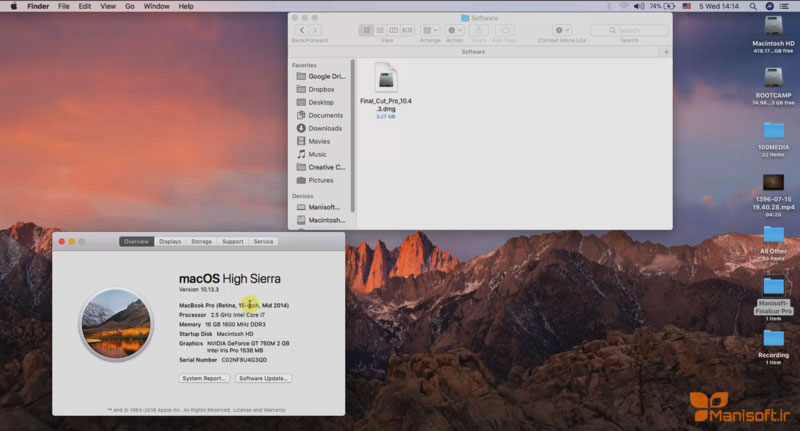
Task: Click the US flag input source icon
Action: pos(687,6)
